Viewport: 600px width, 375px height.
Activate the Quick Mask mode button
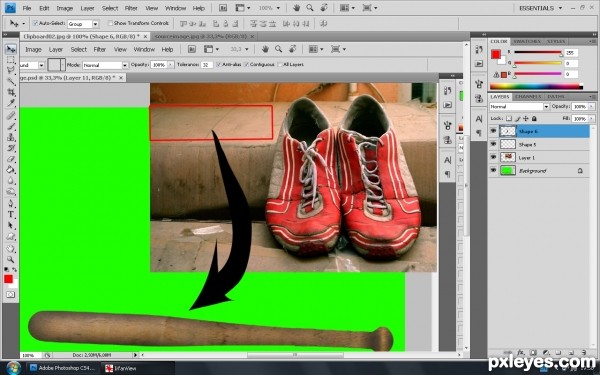click(x=11, y=295)
